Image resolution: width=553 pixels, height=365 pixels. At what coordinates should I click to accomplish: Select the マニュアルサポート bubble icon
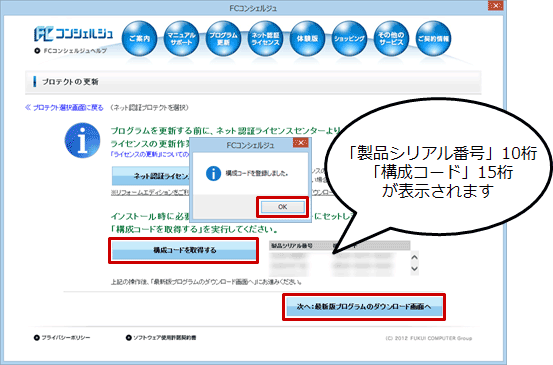[x=181, y=38]
